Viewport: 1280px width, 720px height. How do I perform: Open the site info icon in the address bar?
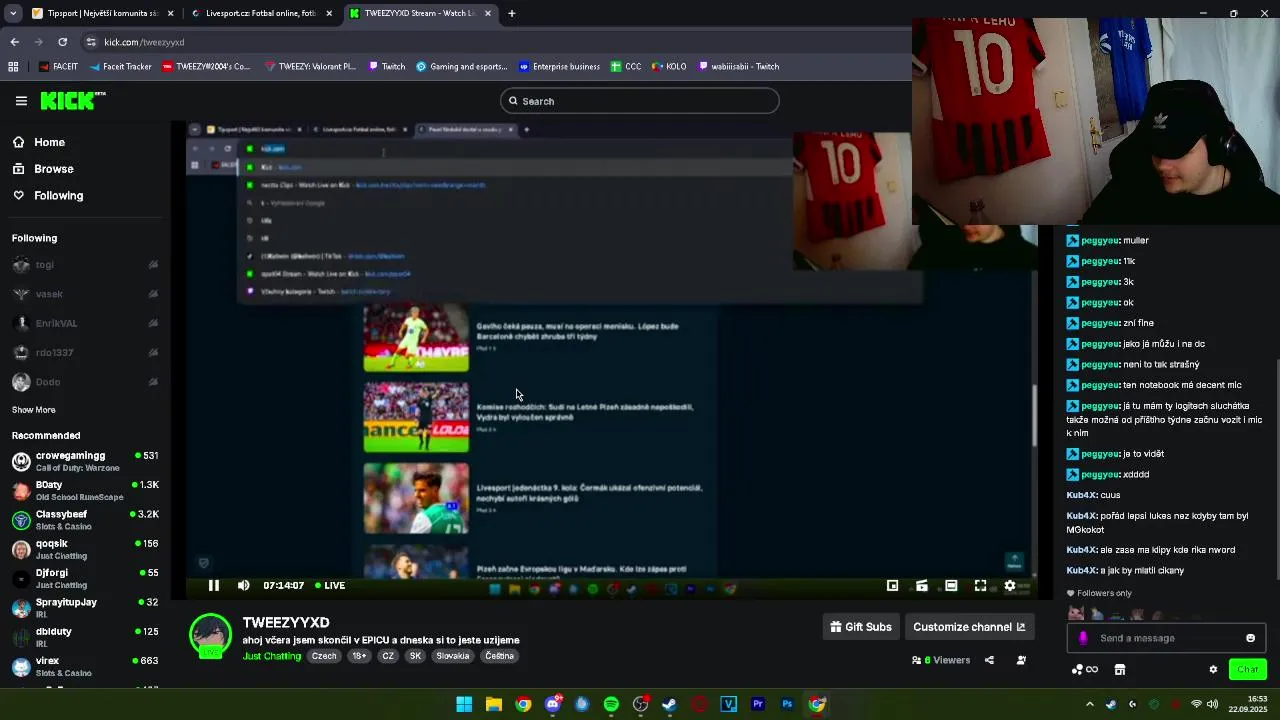[91, 42]
